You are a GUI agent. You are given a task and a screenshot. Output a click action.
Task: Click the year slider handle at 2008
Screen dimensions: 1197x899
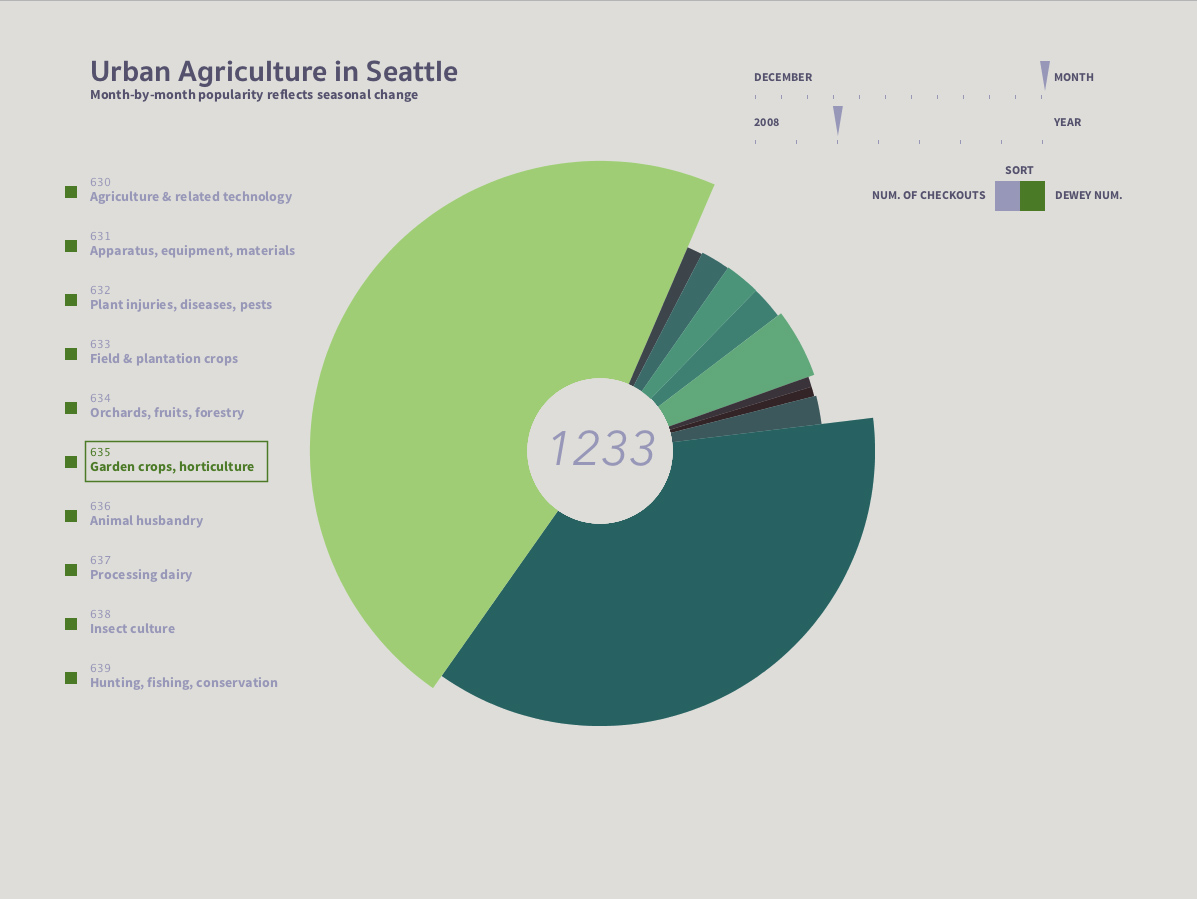(x=838, y=119)
